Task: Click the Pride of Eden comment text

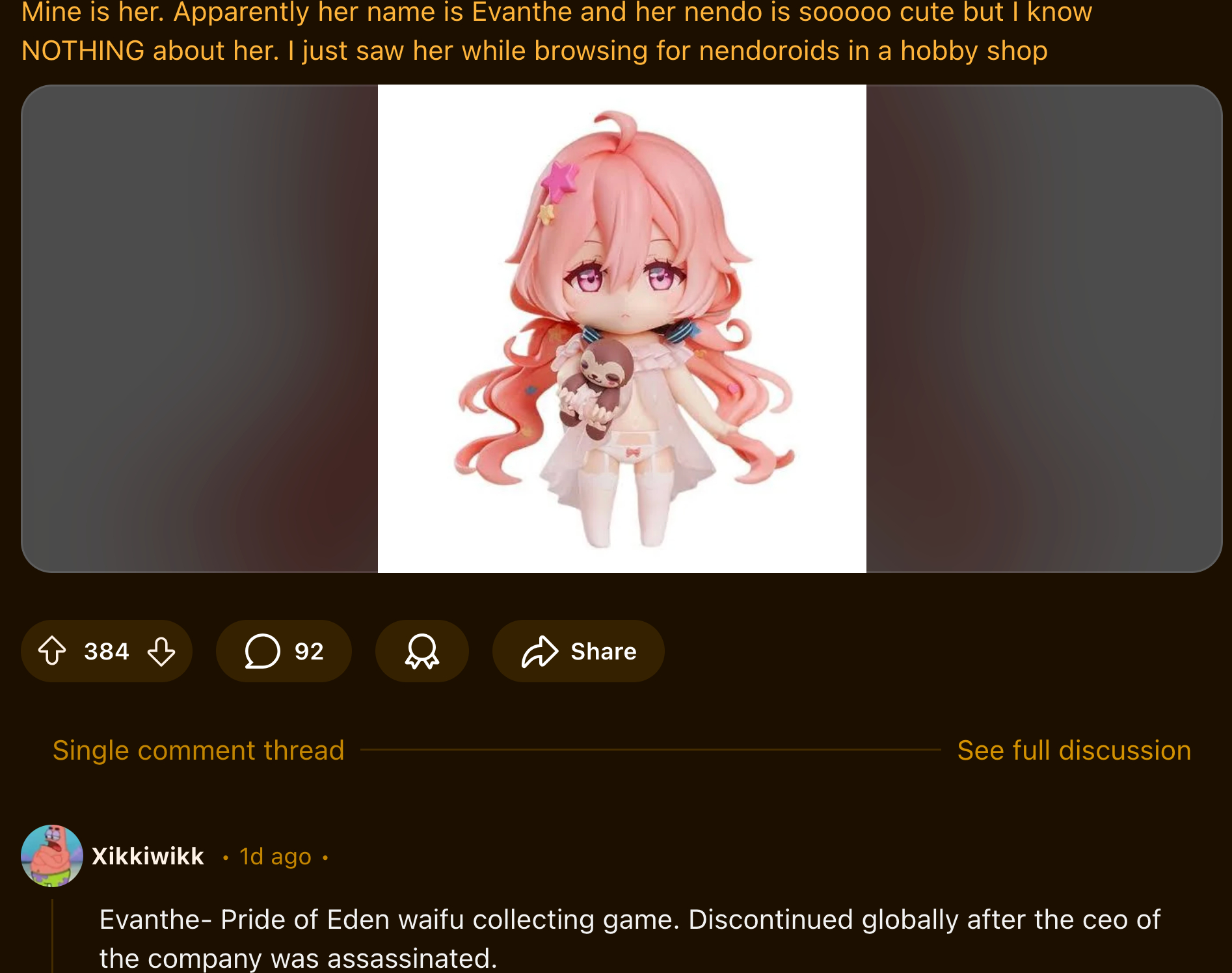Action: click(x=630, y=939)
